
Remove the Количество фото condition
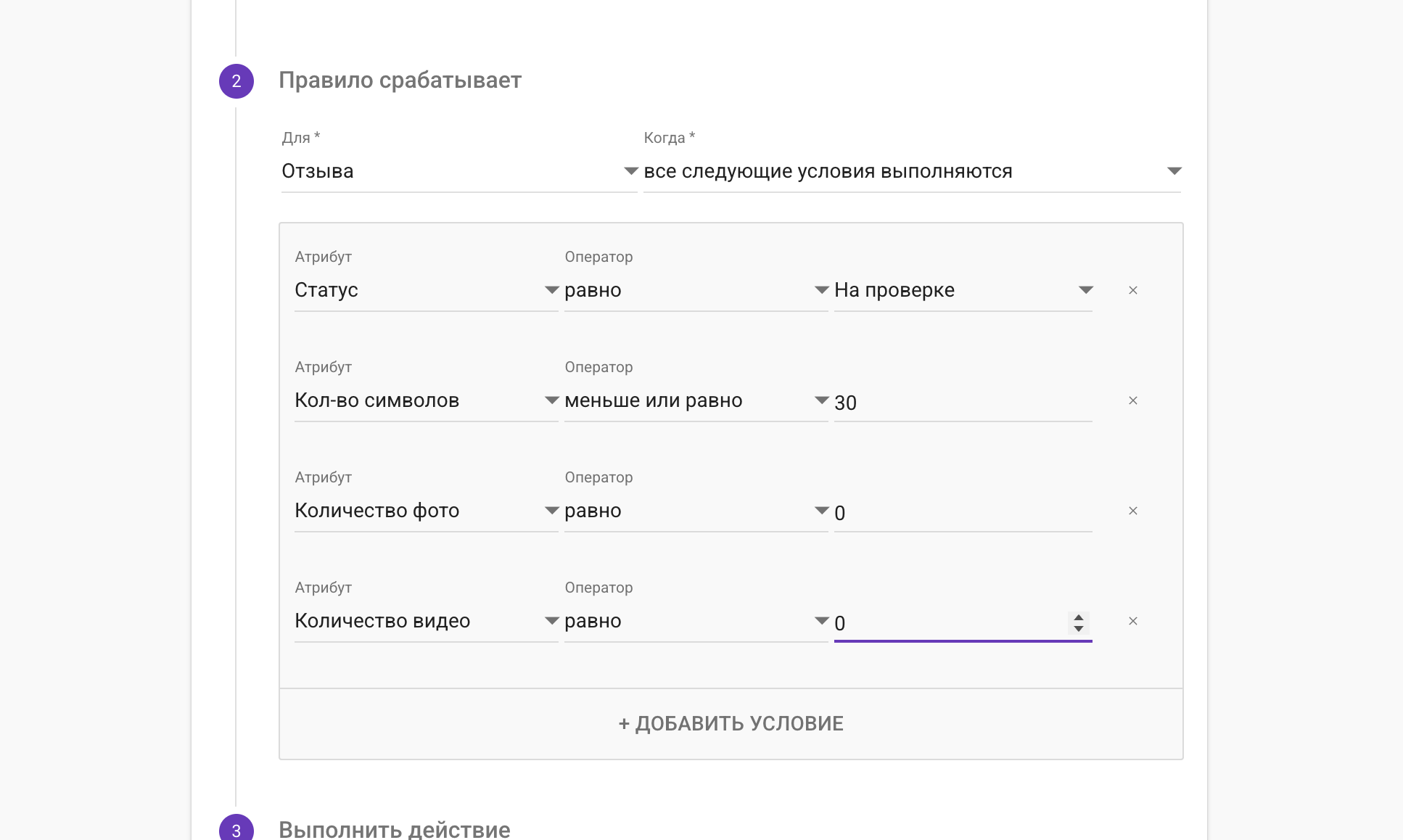[1133, 511]
